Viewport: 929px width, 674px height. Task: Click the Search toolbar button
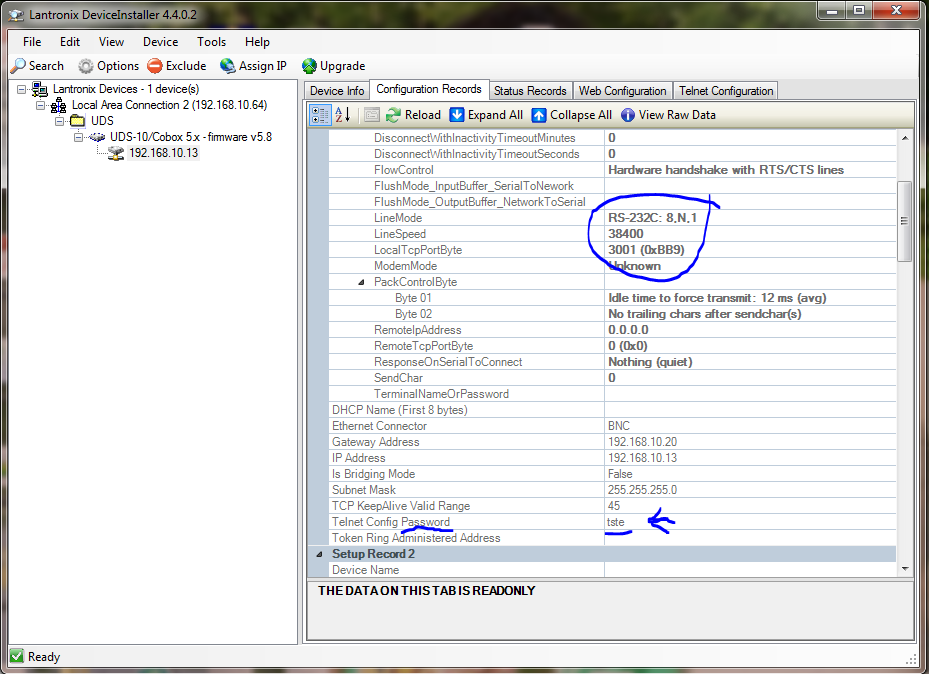click(37, 66)
